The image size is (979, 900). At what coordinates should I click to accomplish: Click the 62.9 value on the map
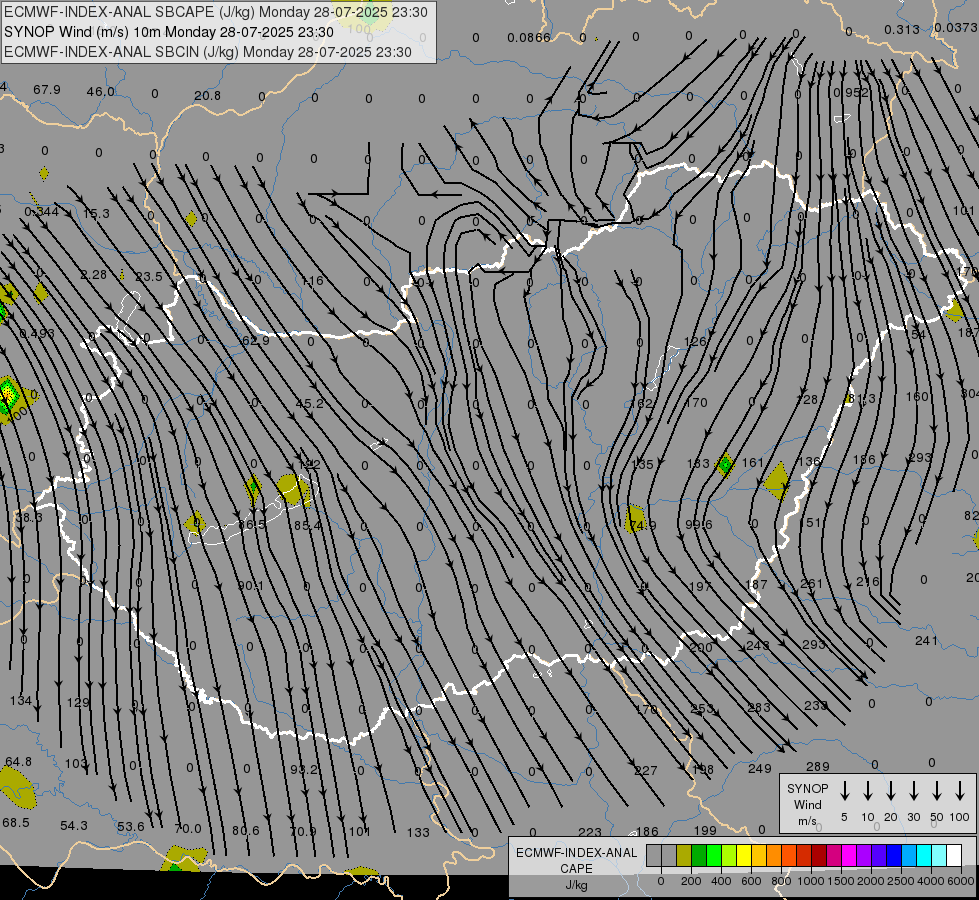[255, 340]
